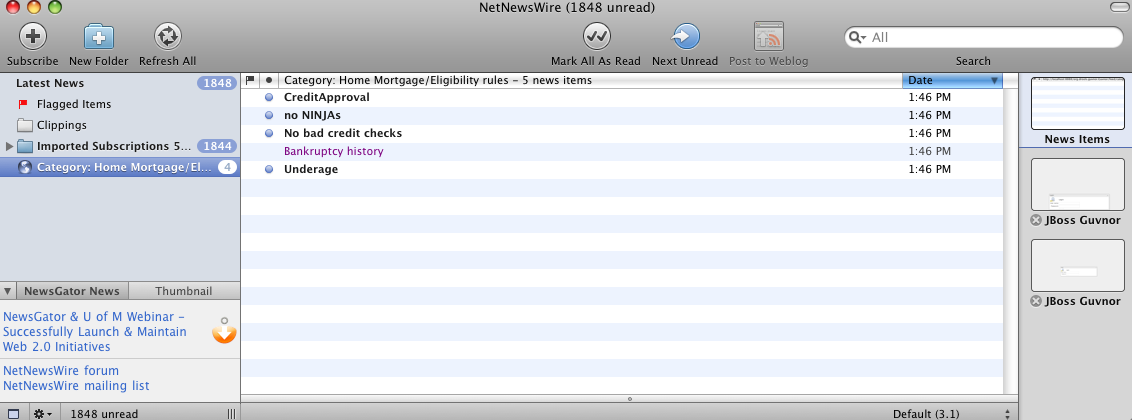The width and height of the screenshot is (1132, 420).
Task: Collapse the NewsGator News pane triangle
Action: pos(7,292)
